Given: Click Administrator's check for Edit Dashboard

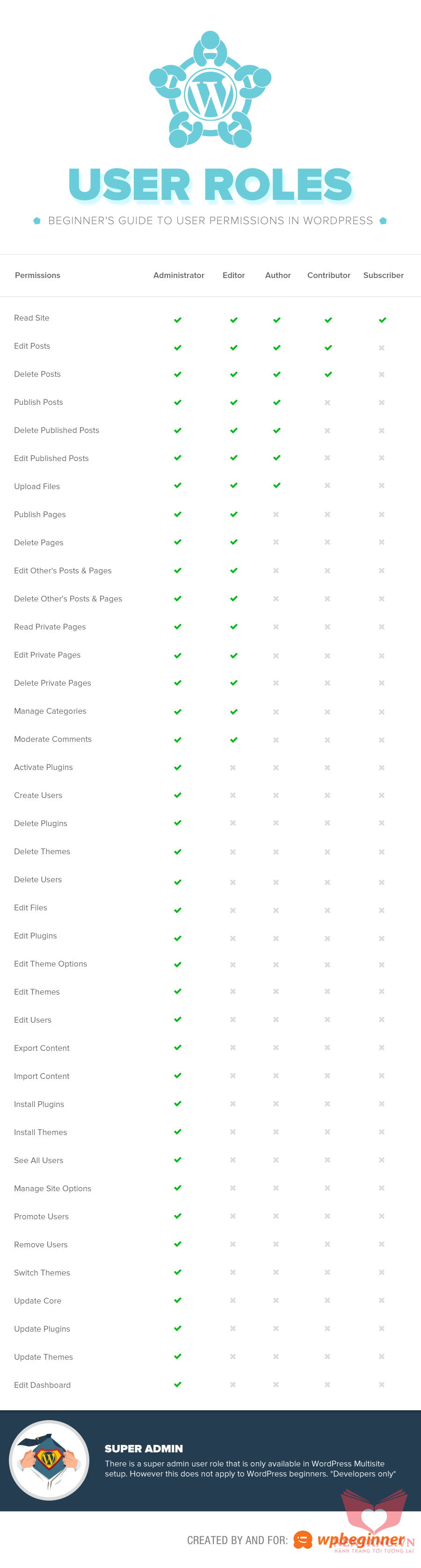Looking at the screenshot, I should point(178,1384).
